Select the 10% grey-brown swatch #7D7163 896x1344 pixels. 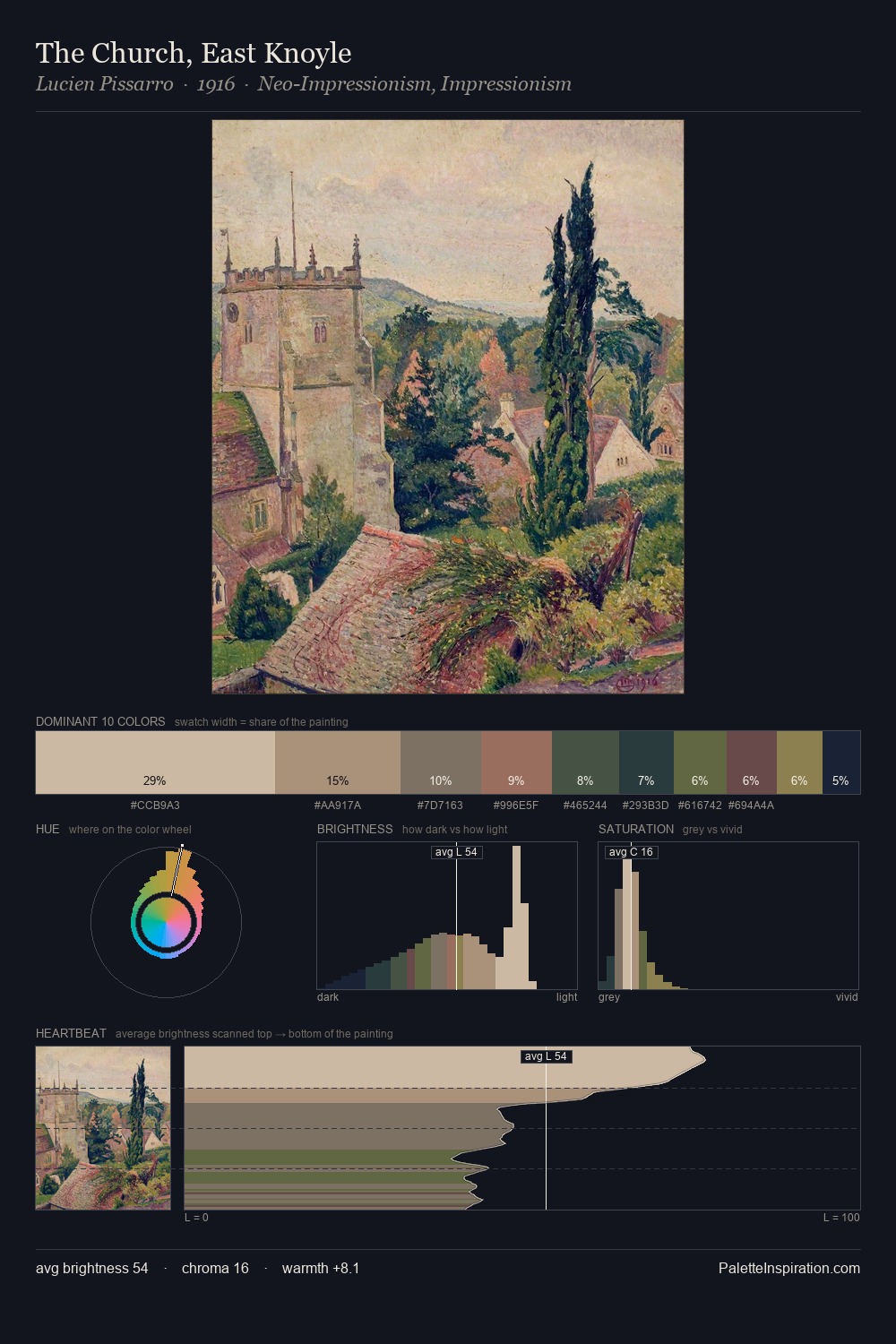tap(441, 762)
